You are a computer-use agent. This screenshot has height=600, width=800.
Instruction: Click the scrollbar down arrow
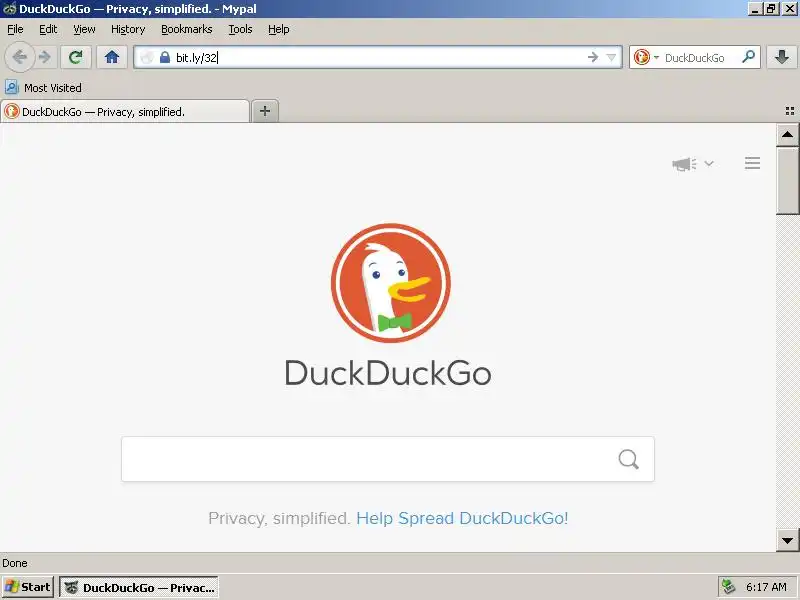(787, 540)
